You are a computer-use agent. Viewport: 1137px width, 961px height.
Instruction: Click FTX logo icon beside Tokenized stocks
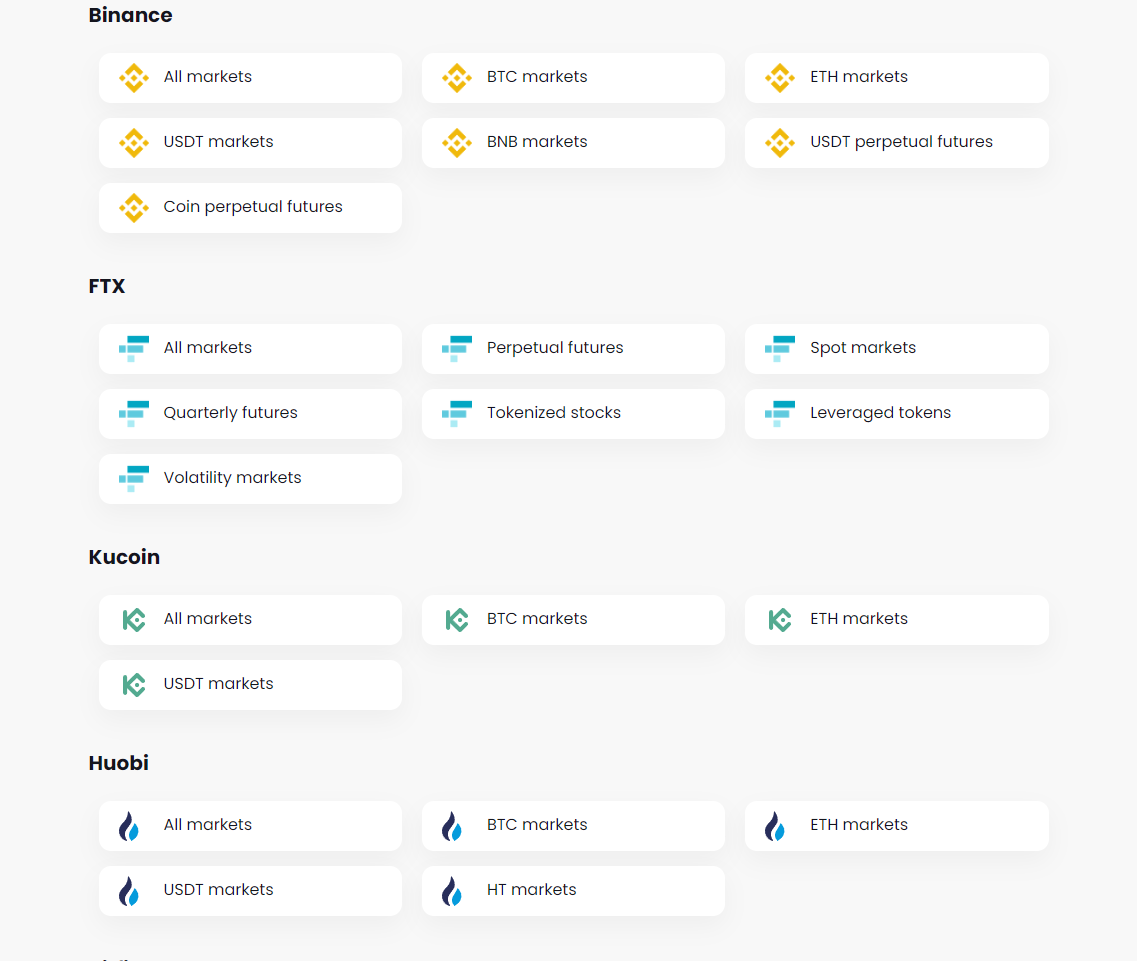(x=457, y=413)
